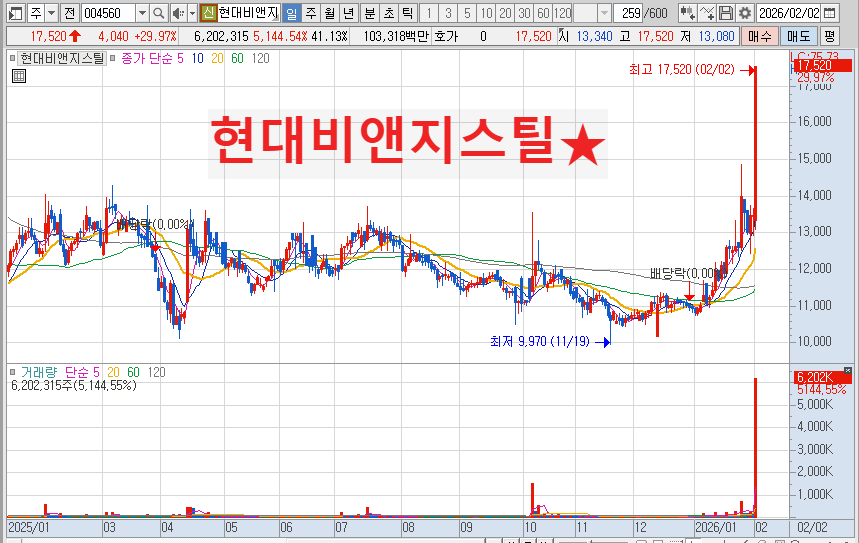Expand the 주 market type dropdown

click(x=51, y=13)
